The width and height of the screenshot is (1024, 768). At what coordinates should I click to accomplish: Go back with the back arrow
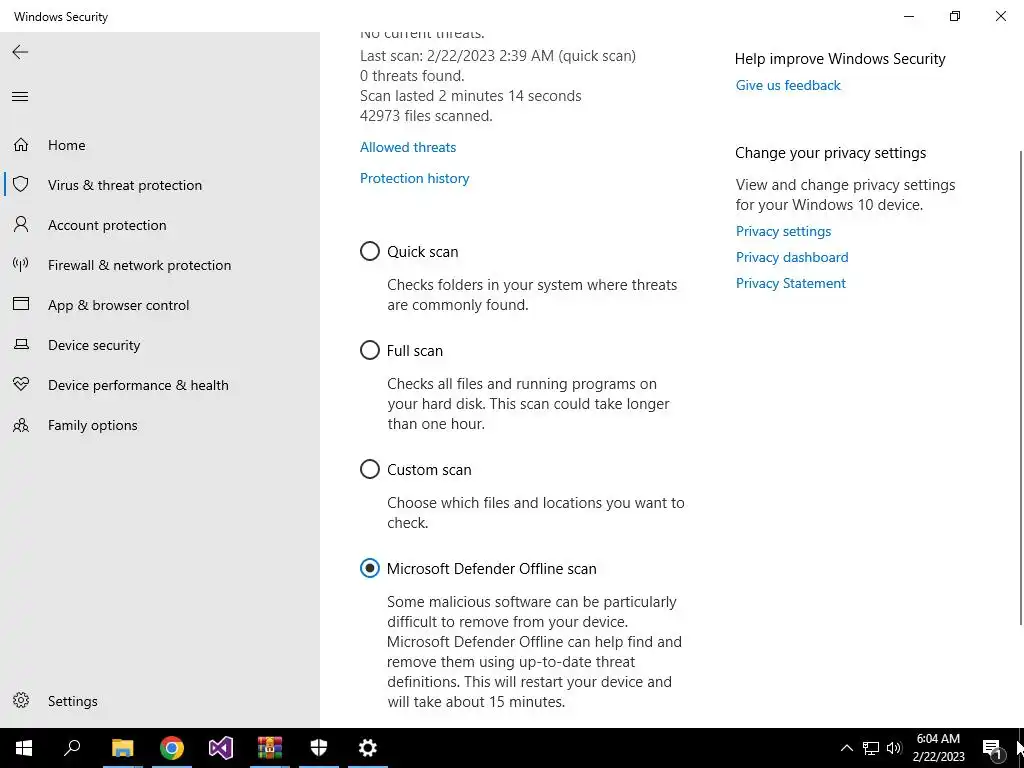(x=20, y=52)
